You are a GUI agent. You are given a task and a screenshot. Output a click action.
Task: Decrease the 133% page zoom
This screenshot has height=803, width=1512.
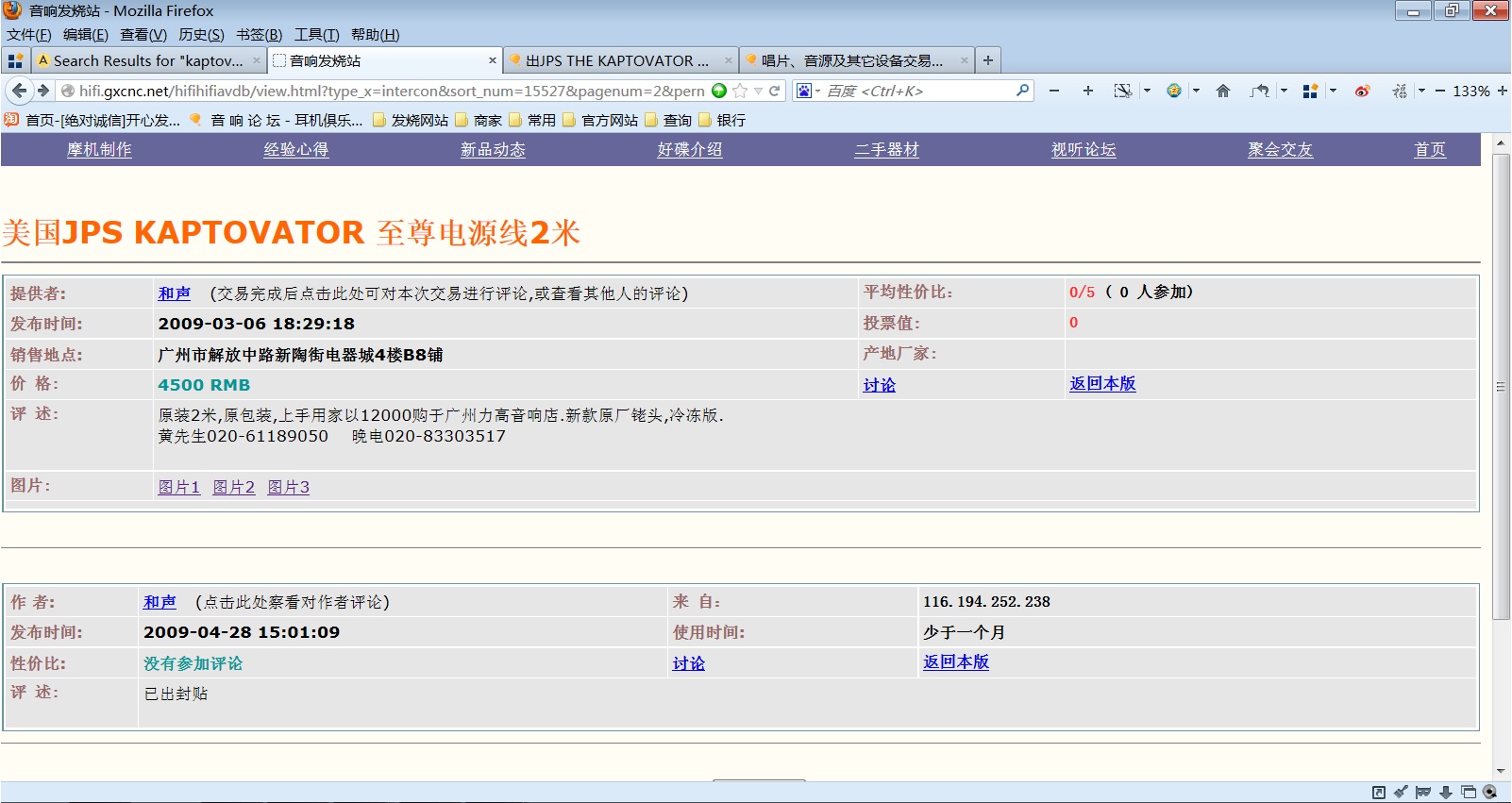[x=1440, y=91]
